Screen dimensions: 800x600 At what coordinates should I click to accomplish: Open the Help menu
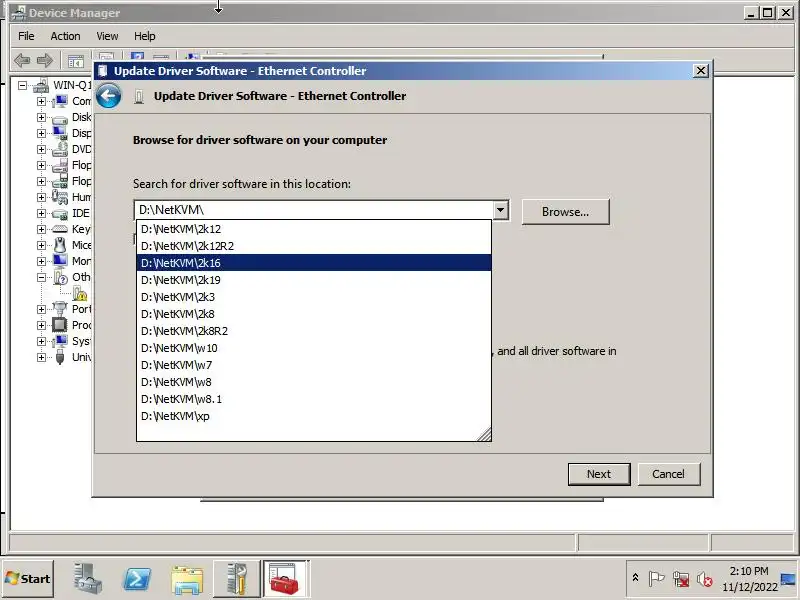pos(144,36)
